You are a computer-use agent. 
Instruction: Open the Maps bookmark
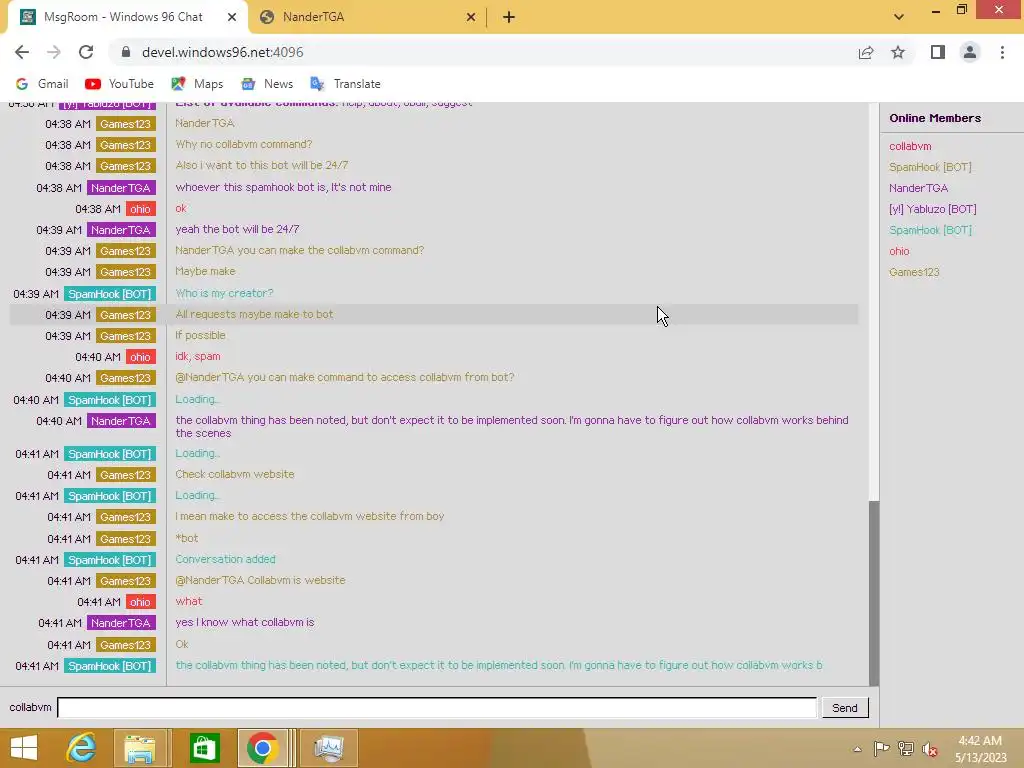(197, 84)
